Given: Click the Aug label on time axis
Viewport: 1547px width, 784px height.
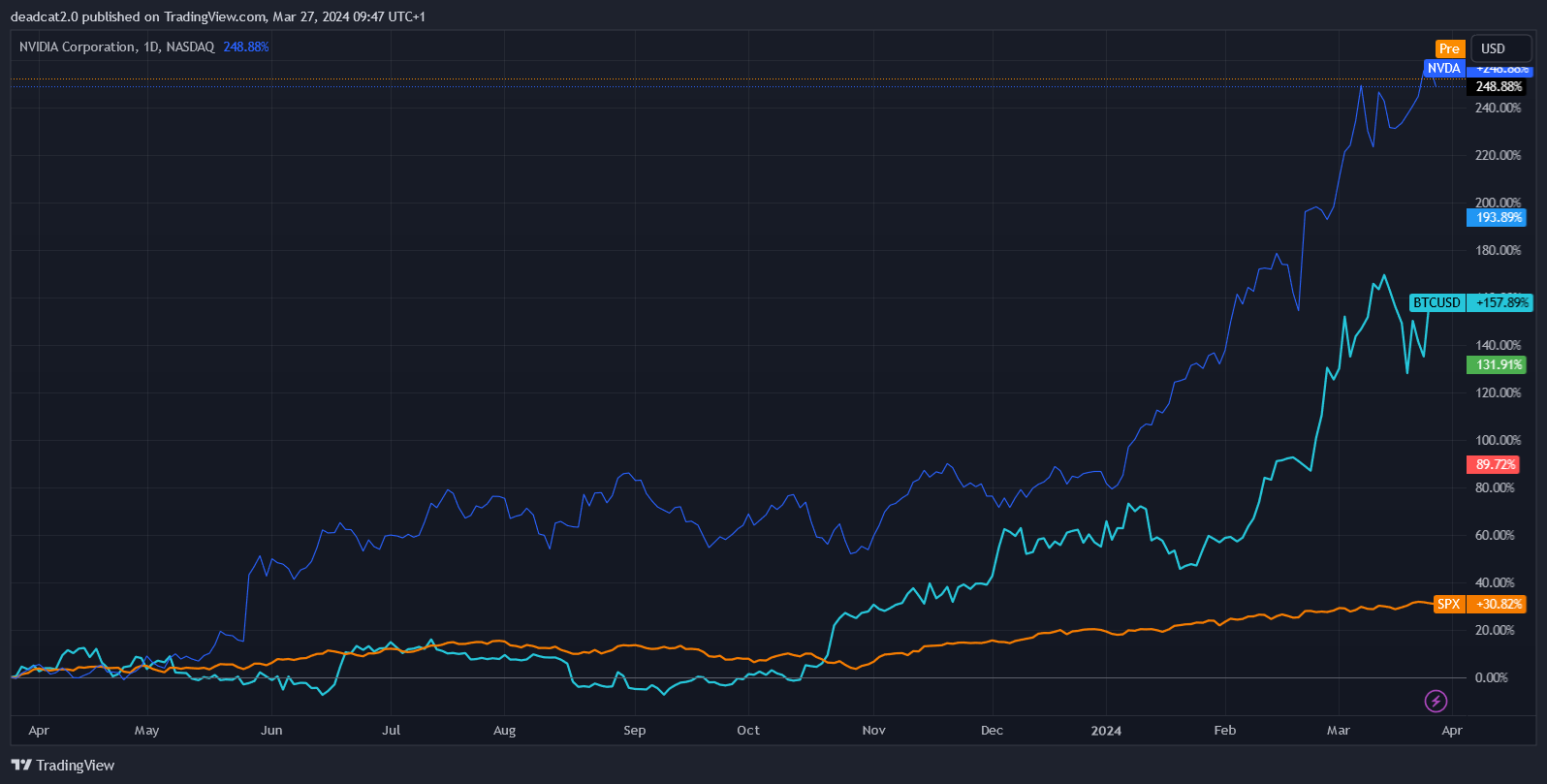Looking at the screenshot, I should pyautogui.click(x=504, y=731).
